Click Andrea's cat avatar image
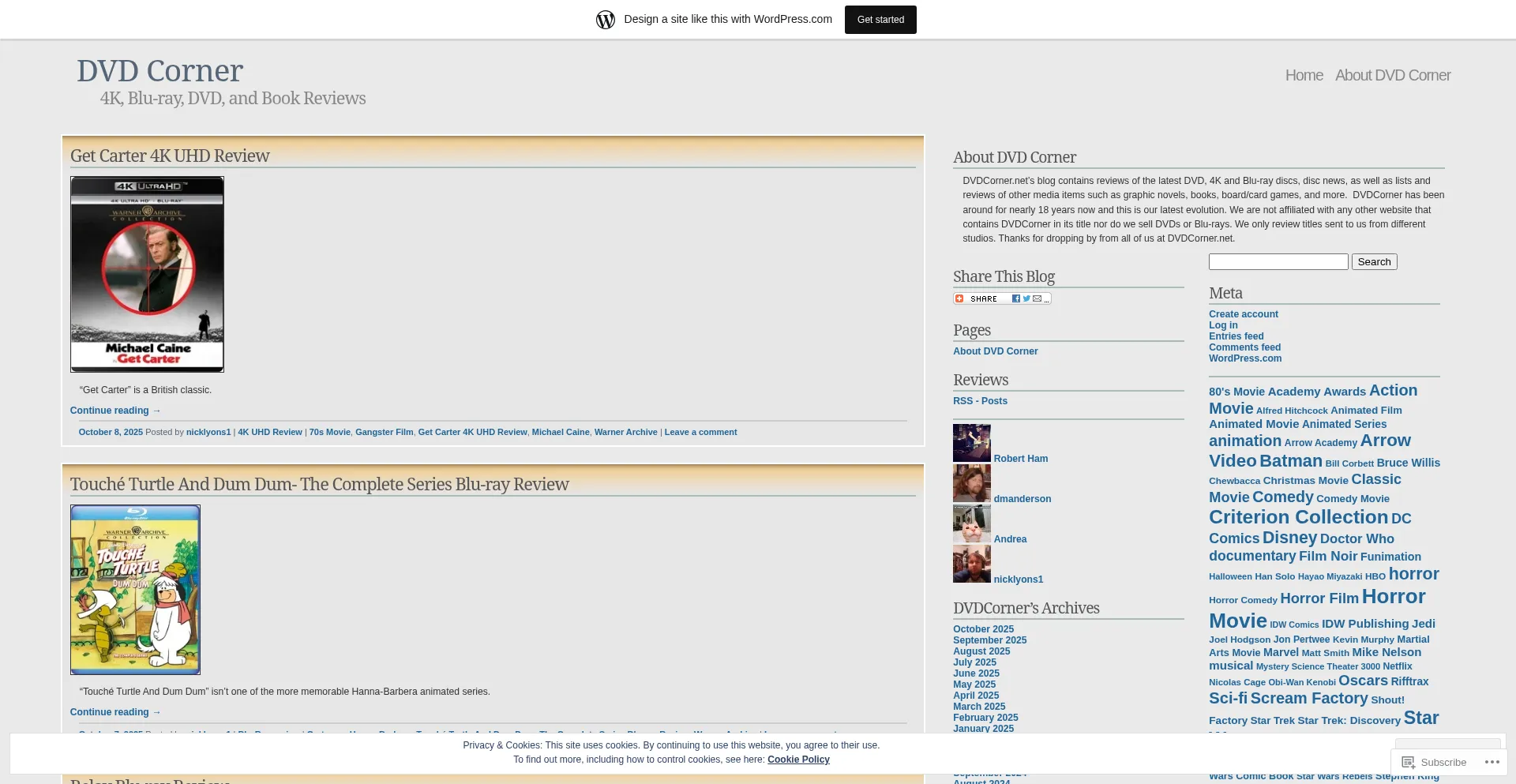The width and height of the screenshot is (1516, 784). (971, 523)
